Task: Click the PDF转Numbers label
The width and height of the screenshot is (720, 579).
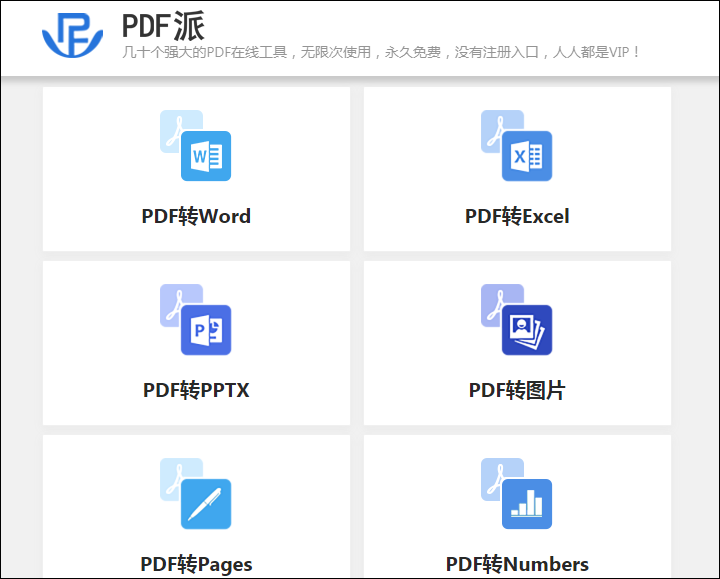Action: [x=517, y=564]
